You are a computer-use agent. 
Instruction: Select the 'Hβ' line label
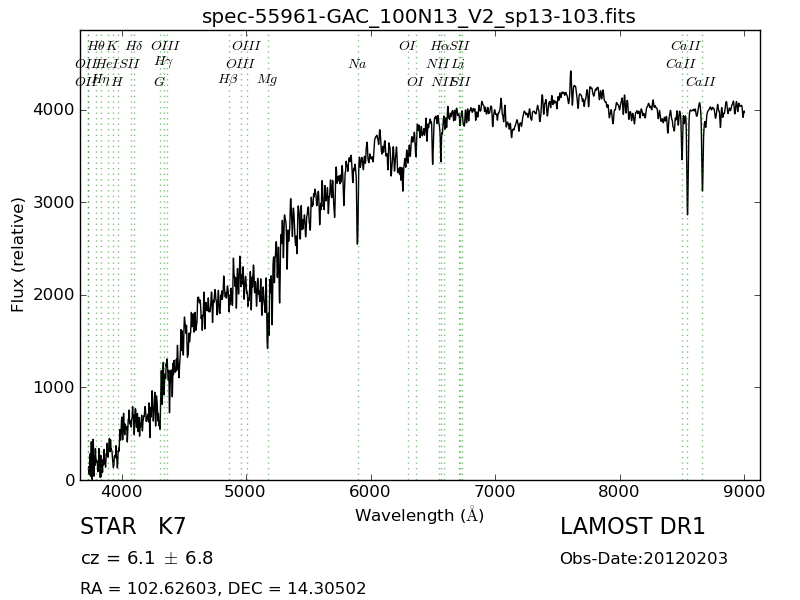tap(228, 80)
